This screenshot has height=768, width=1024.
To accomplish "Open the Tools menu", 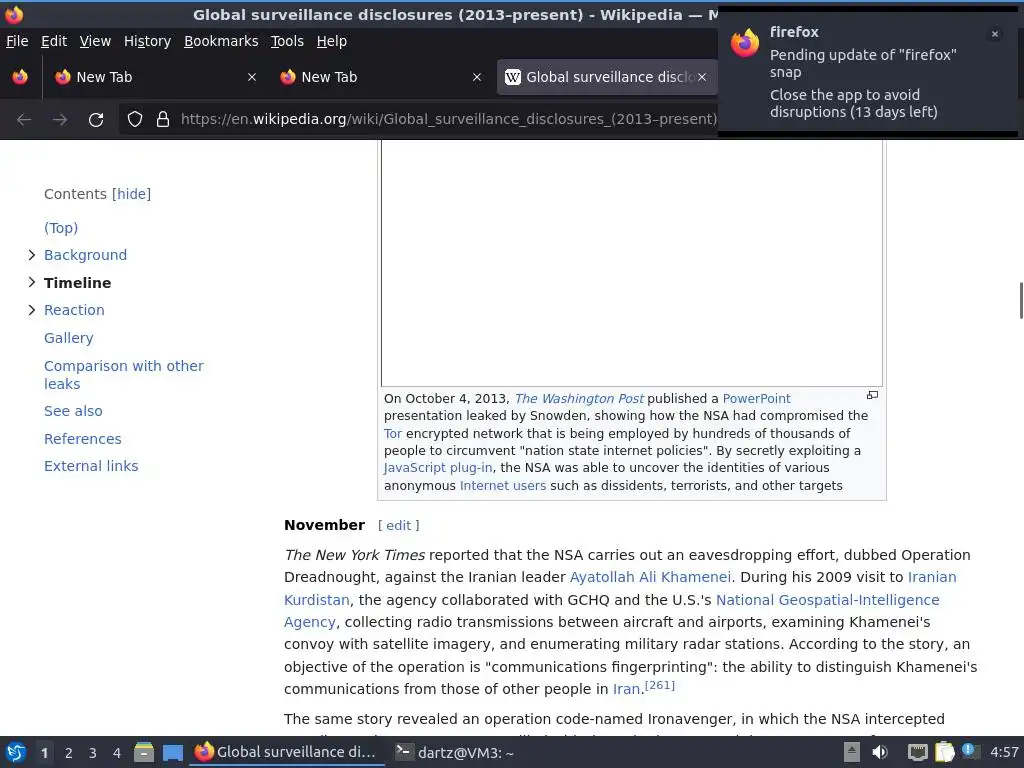I will tap(287, 41).
